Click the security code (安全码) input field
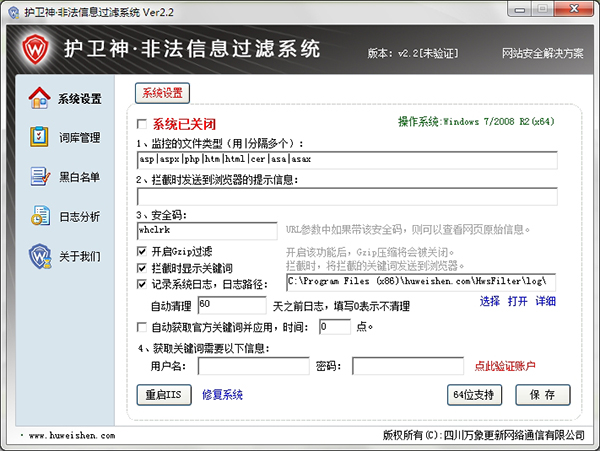 [x=206, y=231]
